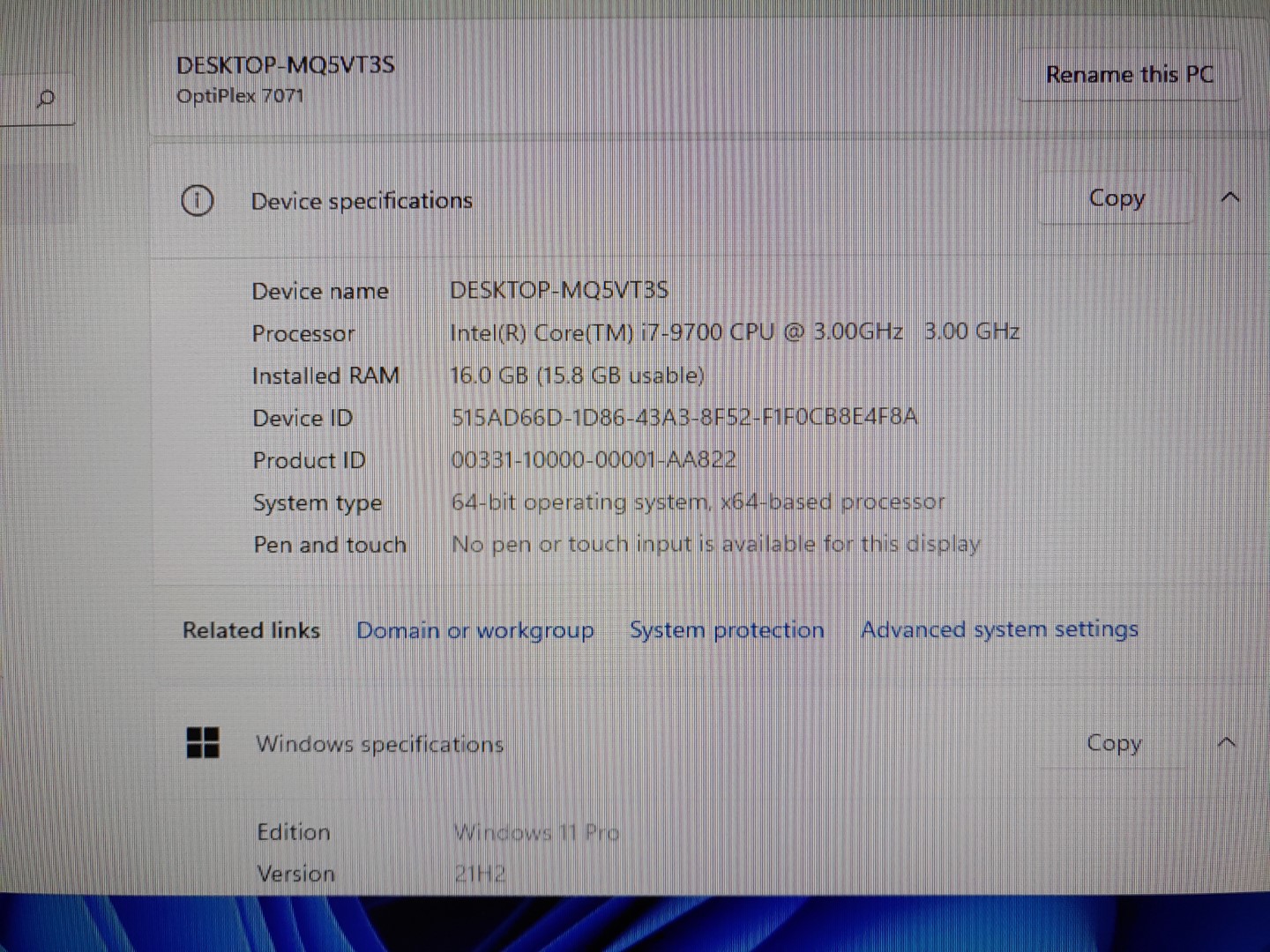Collapse the Device specifications section
1270x952 pixels.
pos(1230,197)
